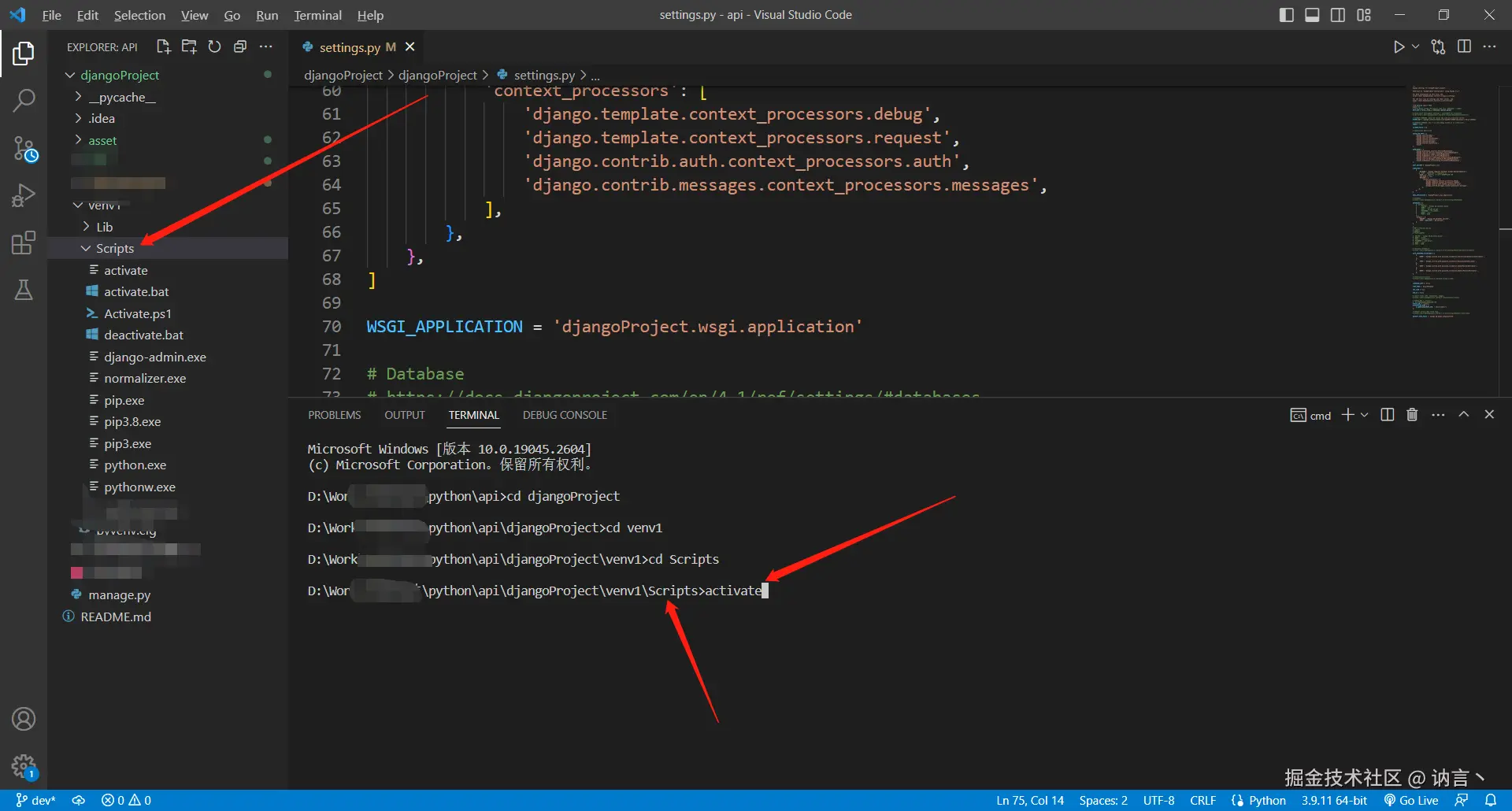Image resolution: width=1512 pixels, height=811 pixels.
Task: Collapse all folders in Explorer
Action: coord(240,46)
